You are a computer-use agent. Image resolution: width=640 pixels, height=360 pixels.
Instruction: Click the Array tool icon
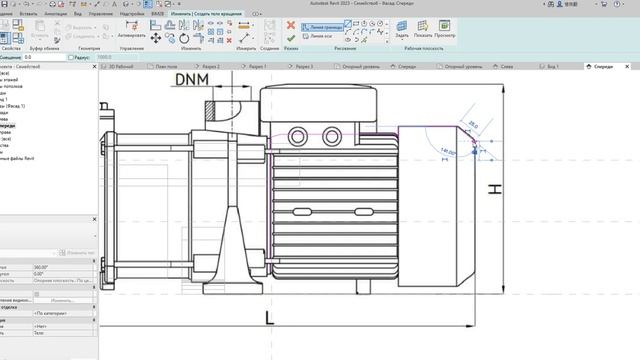211,32
